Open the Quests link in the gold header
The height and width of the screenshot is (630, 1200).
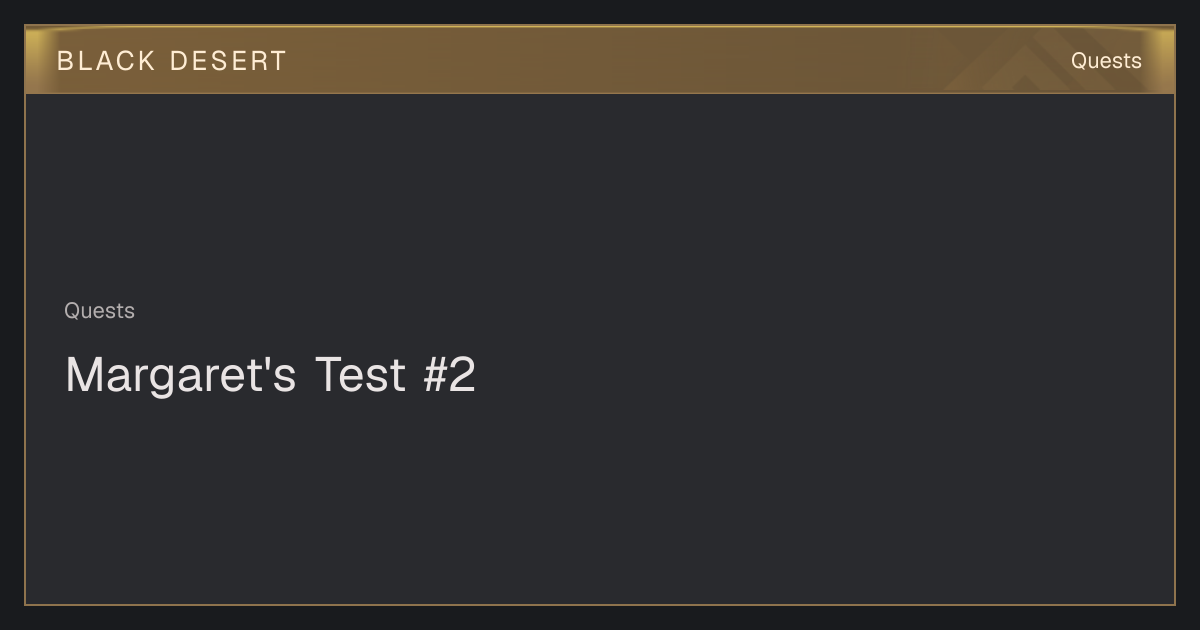[1106, 61]
